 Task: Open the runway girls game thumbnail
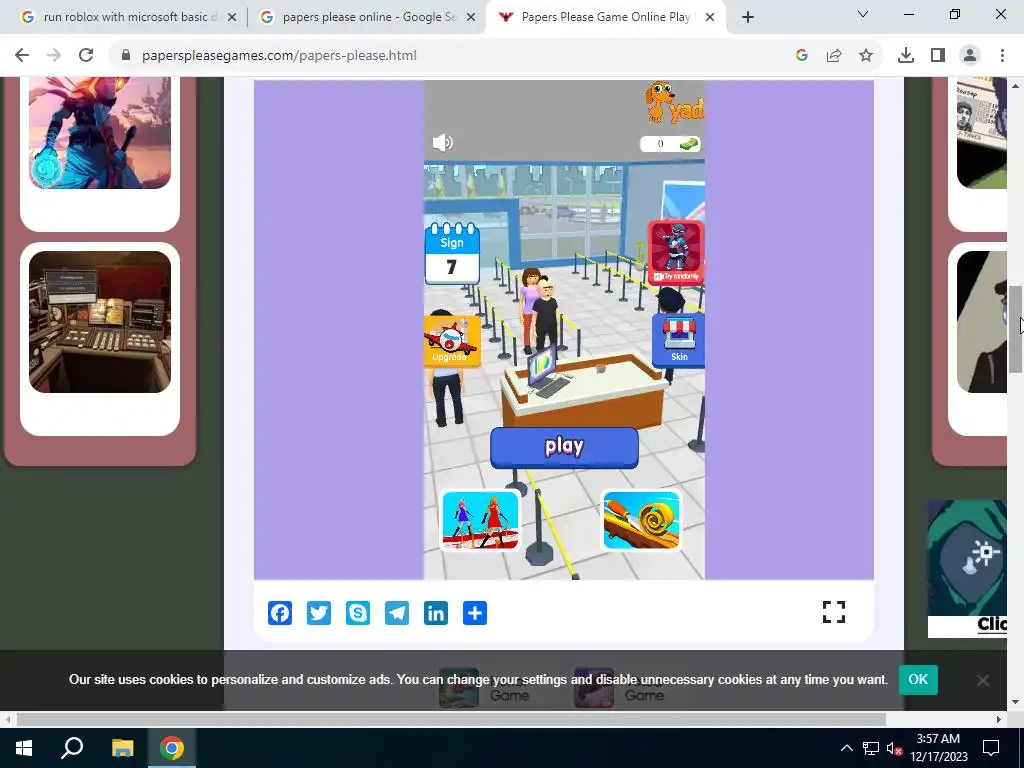480,520
